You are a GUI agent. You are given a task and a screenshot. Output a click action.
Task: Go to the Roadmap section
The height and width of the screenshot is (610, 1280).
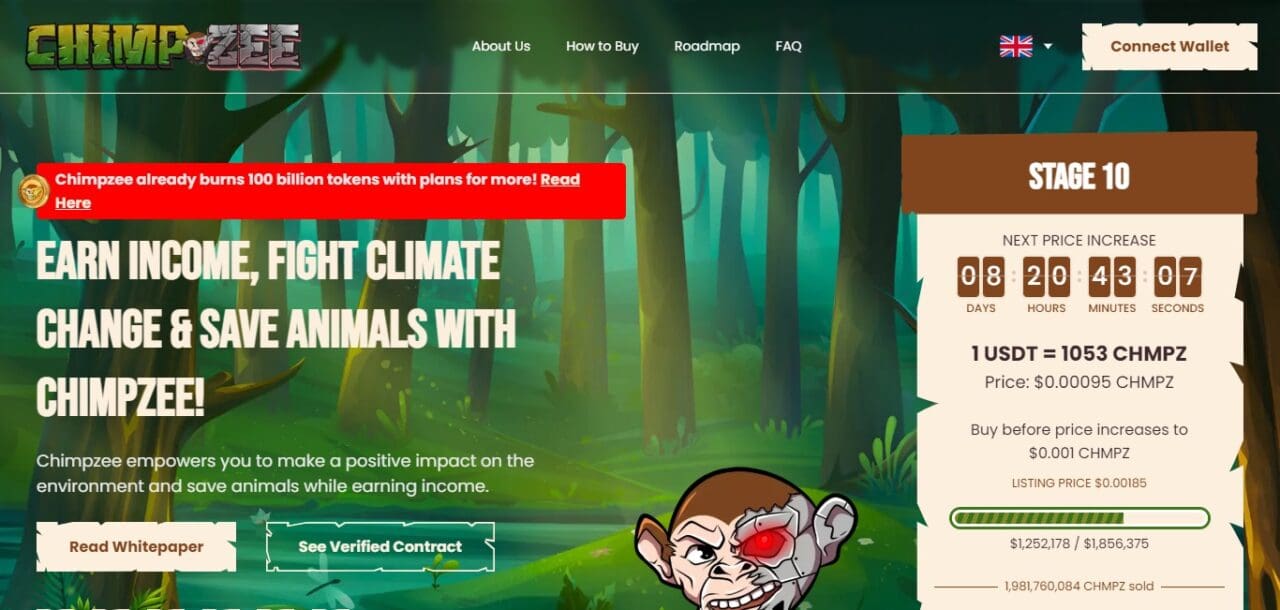[x=707, y=46]
